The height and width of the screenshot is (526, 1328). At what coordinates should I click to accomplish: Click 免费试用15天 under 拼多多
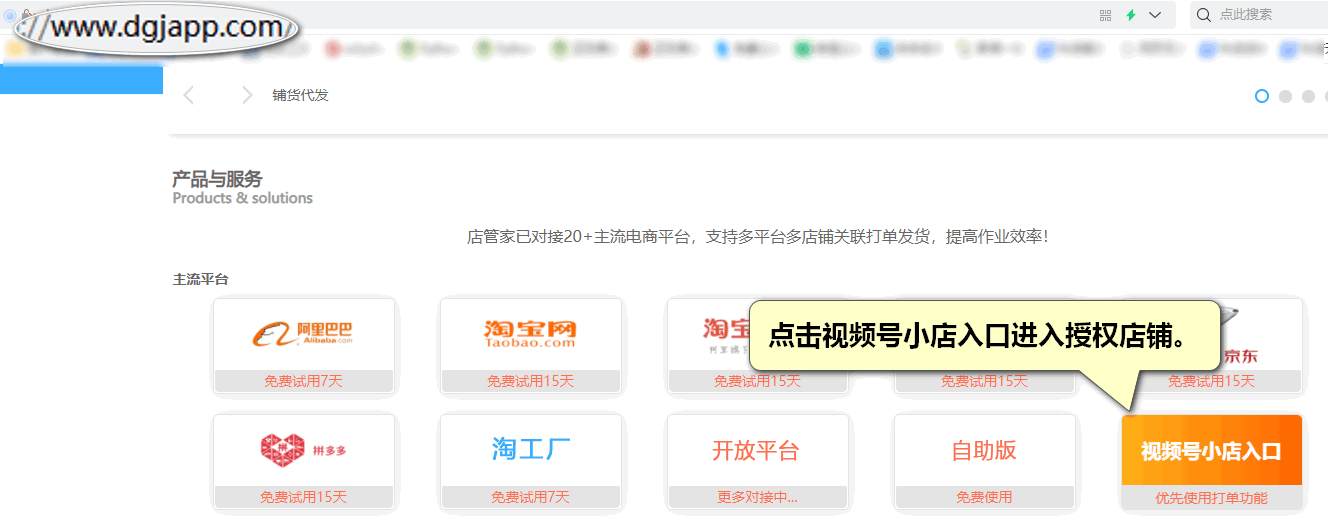click(x=304, y=497)
